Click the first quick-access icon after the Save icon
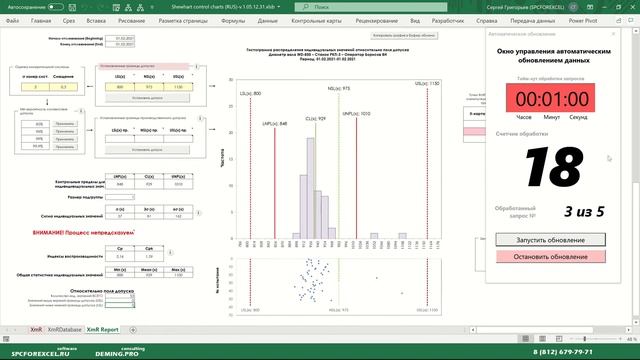This screenshot has width=640, height=360. coord(116,7)
